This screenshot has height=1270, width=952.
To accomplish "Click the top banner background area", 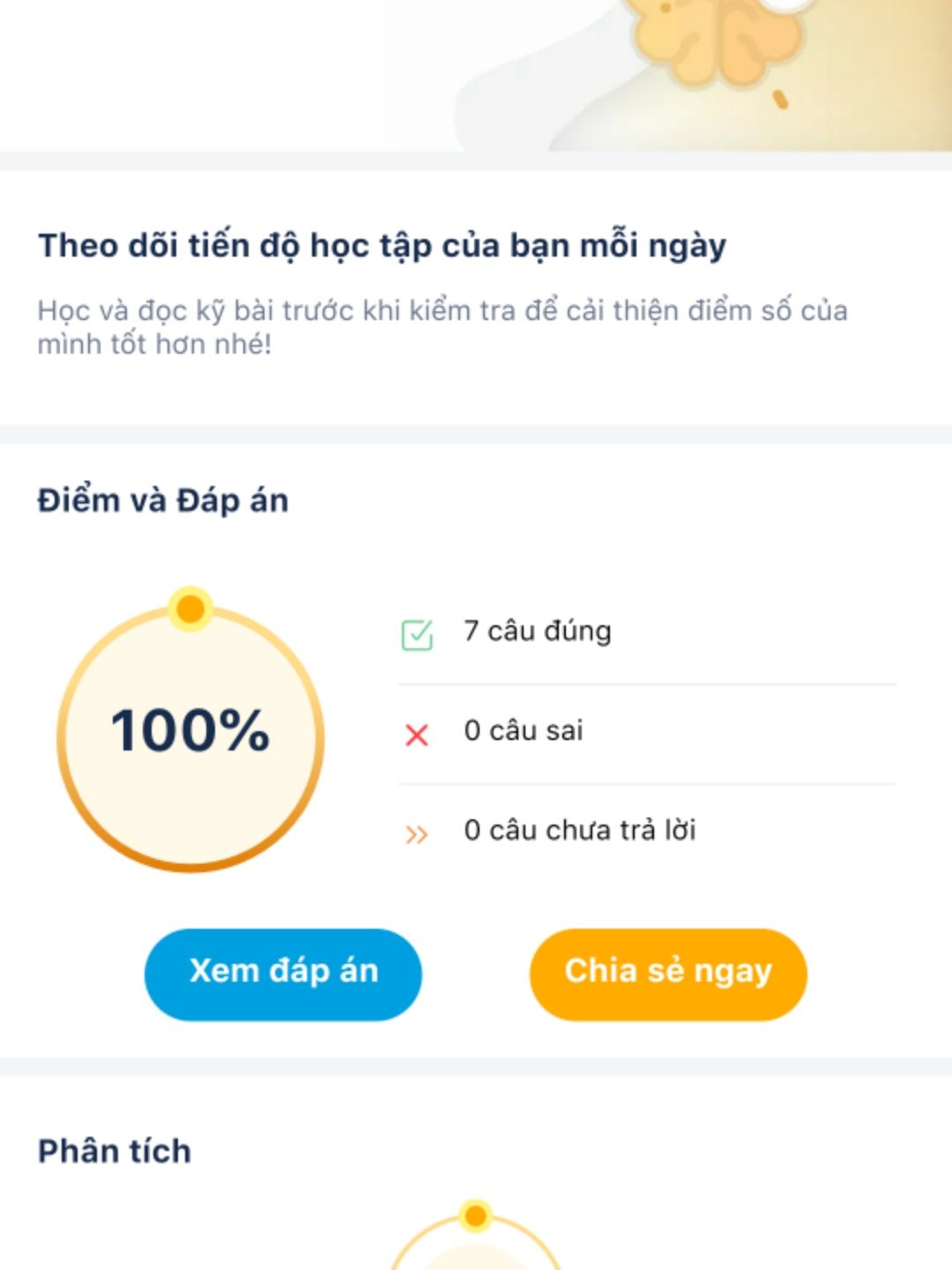I will coord(476,76).
